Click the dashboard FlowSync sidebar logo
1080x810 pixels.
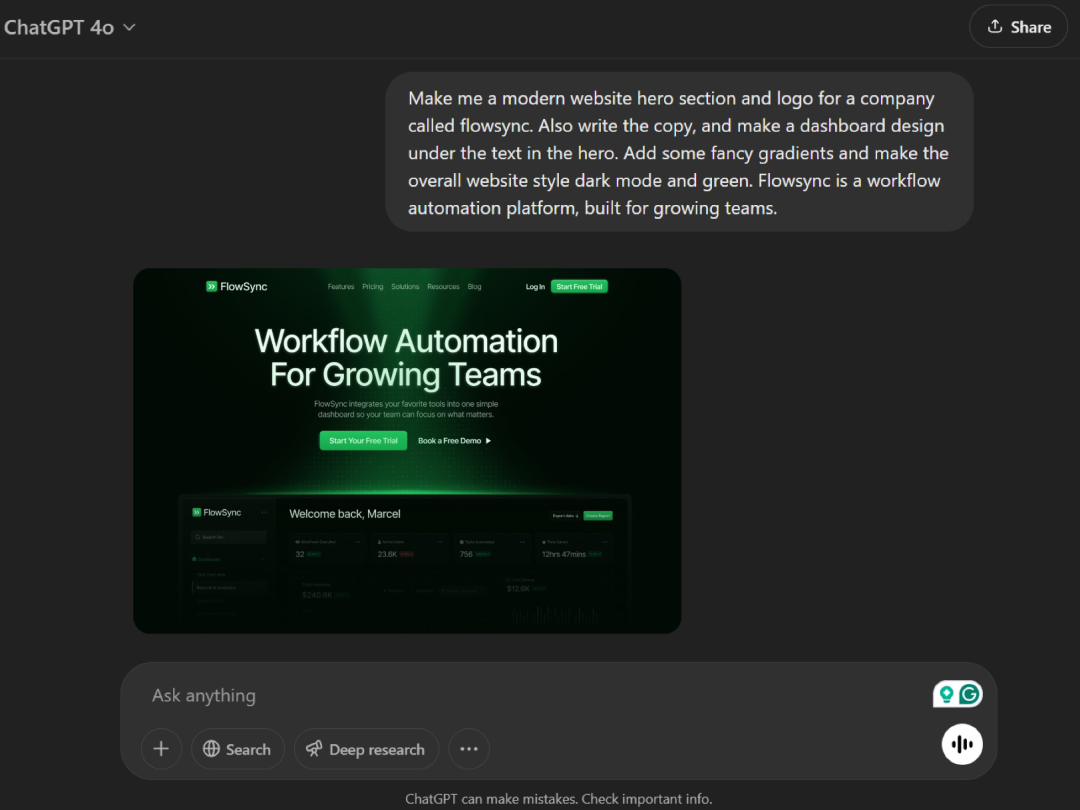tap(216, 512)
